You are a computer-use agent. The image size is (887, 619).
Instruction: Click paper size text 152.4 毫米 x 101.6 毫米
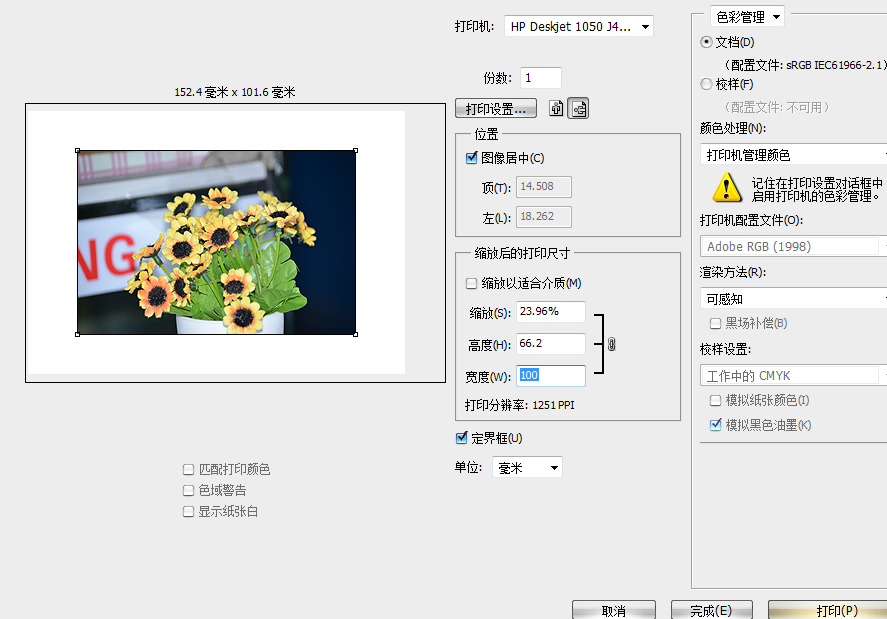click(x=235, y=92)
